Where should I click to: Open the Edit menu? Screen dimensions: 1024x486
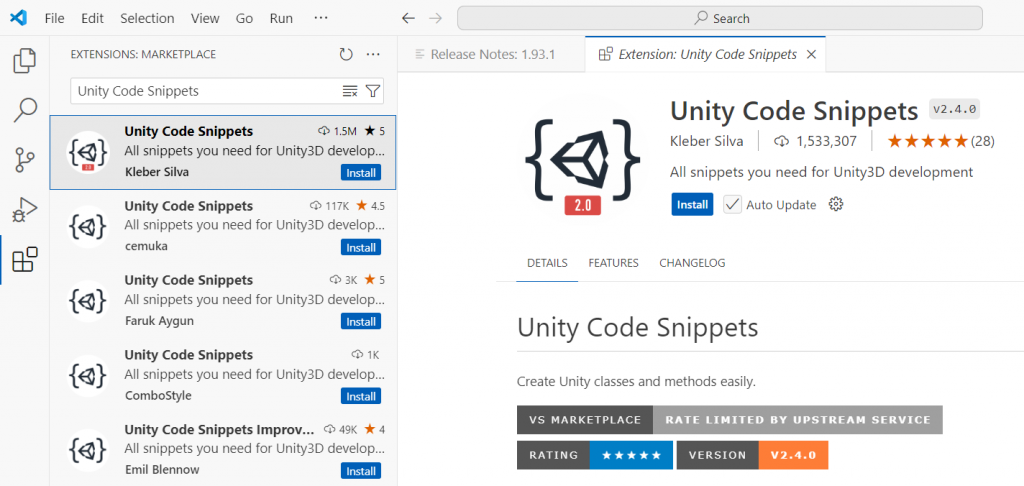(93, 18)
